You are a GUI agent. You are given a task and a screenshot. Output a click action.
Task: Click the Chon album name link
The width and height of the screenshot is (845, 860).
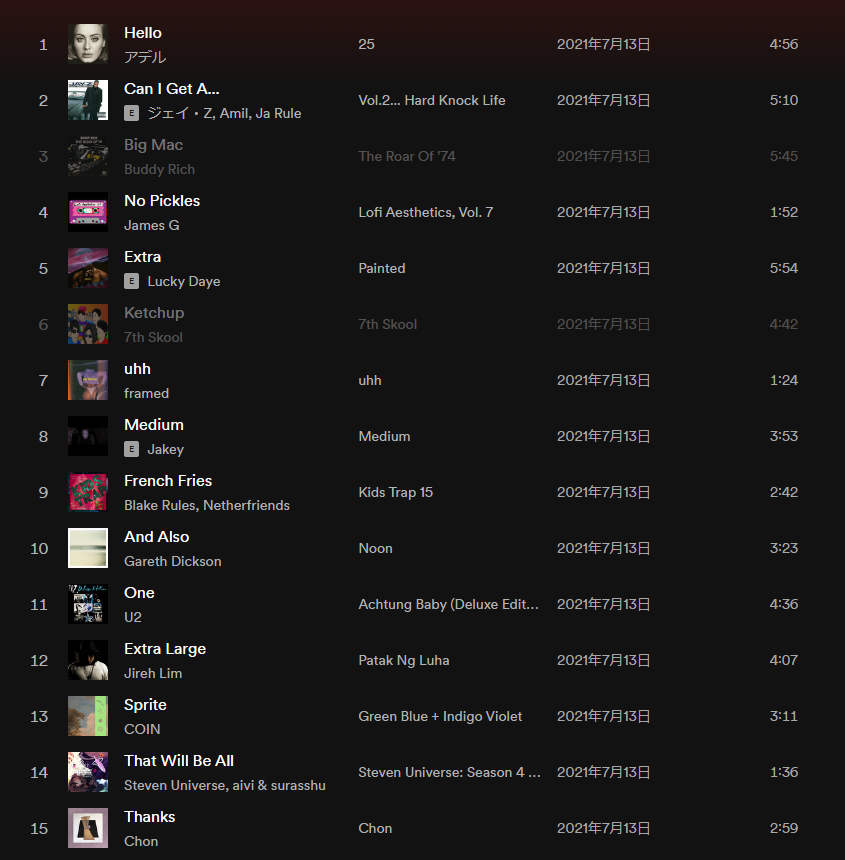click(x=375, y=828)
